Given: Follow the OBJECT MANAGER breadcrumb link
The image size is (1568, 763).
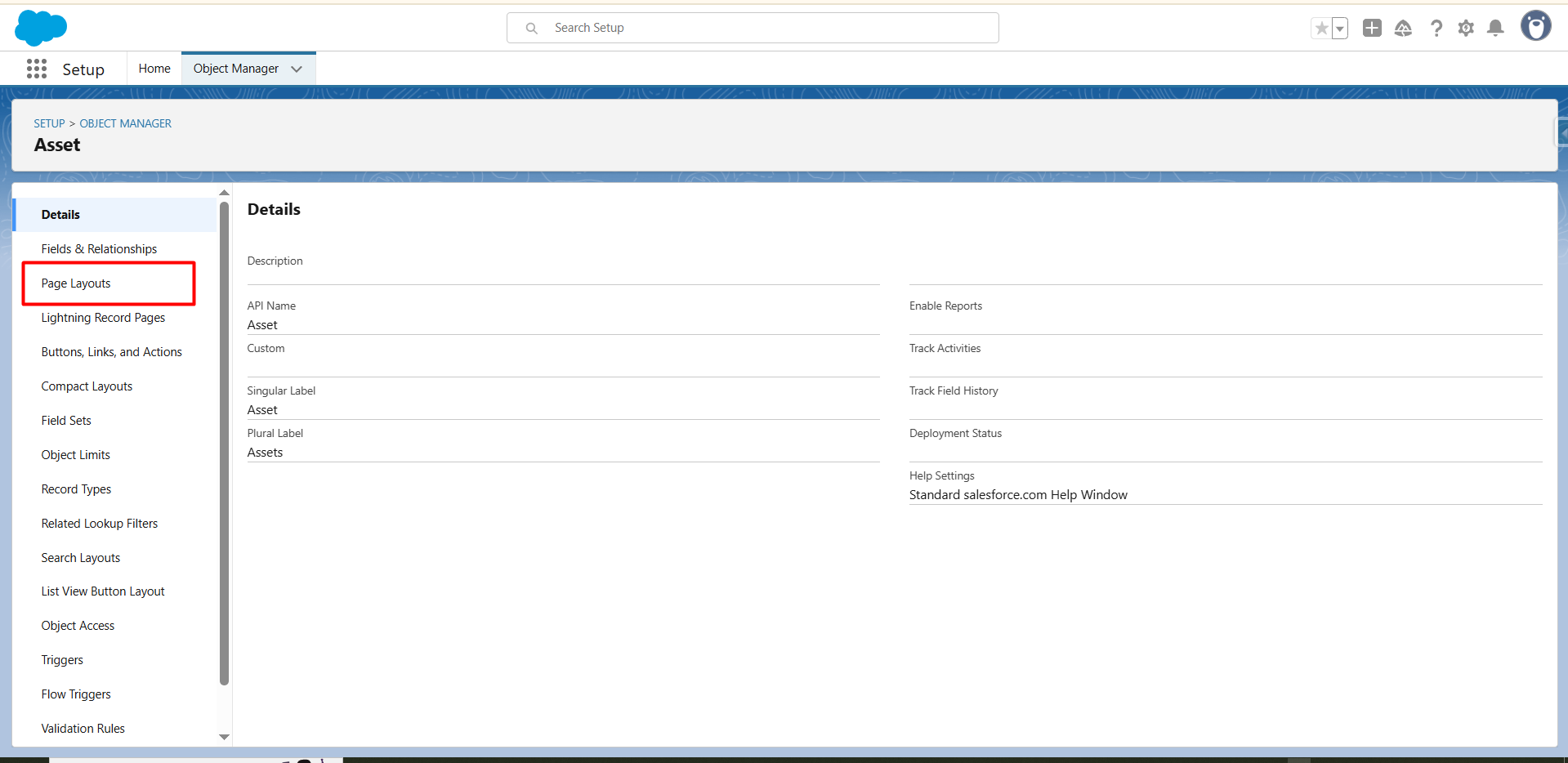Looking at the screenshot, I should point(126,123).
